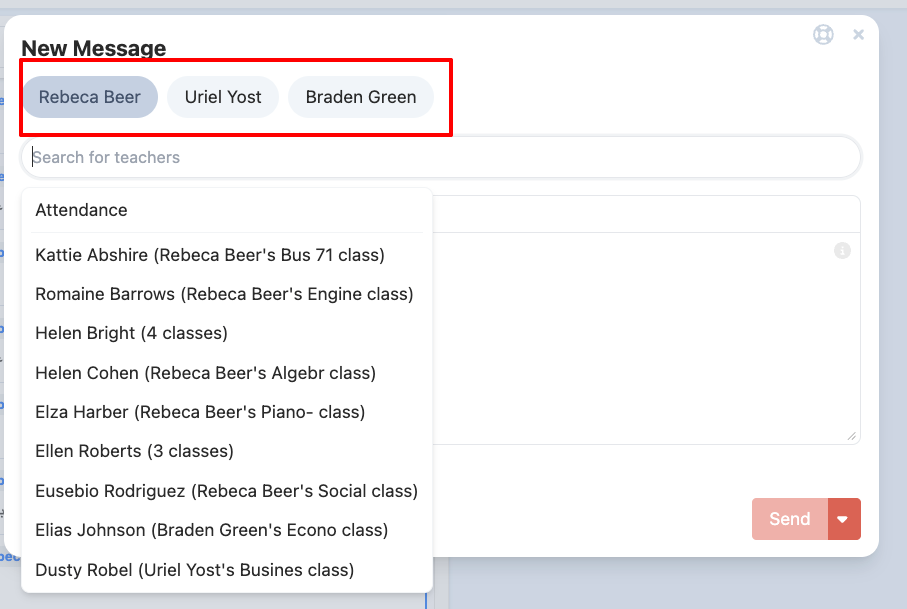Screen dimensions: 907x609
Task: Toggle the Rebeca Beer recipient chip
Action: (90, 97)
